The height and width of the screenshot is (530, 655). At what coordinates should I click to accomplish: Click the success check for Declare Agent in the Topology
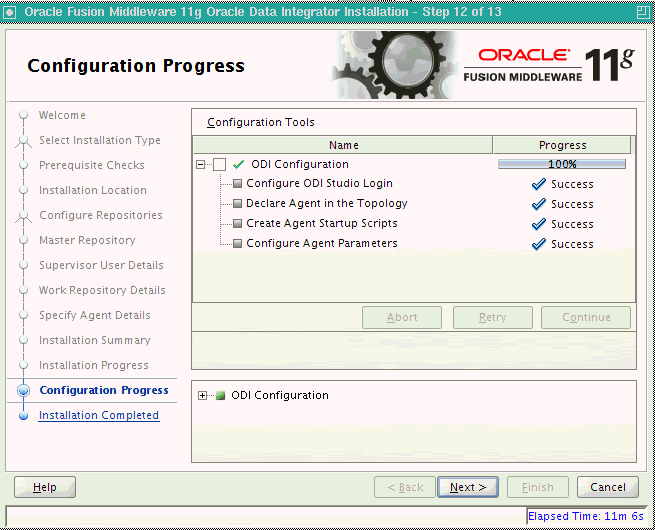pos(539,204)
